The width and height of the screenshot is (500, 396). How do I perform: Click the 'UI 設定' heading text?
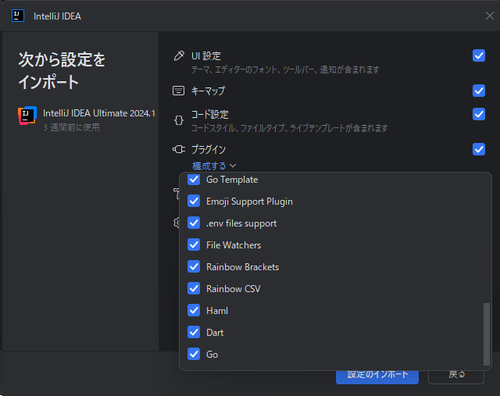[206, 56]
